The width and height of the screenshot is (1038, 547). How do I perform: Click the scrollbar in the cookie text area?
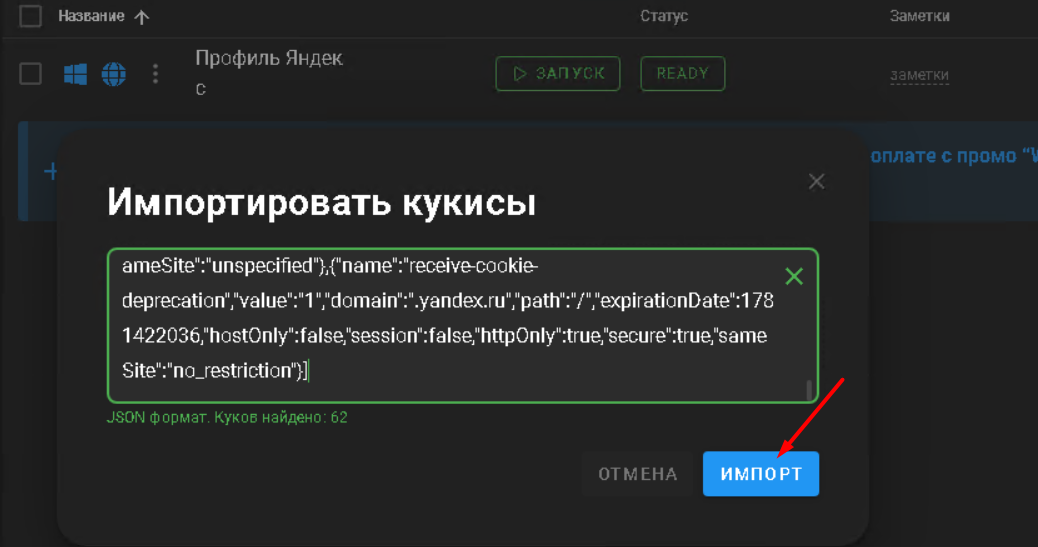[809, 388]
